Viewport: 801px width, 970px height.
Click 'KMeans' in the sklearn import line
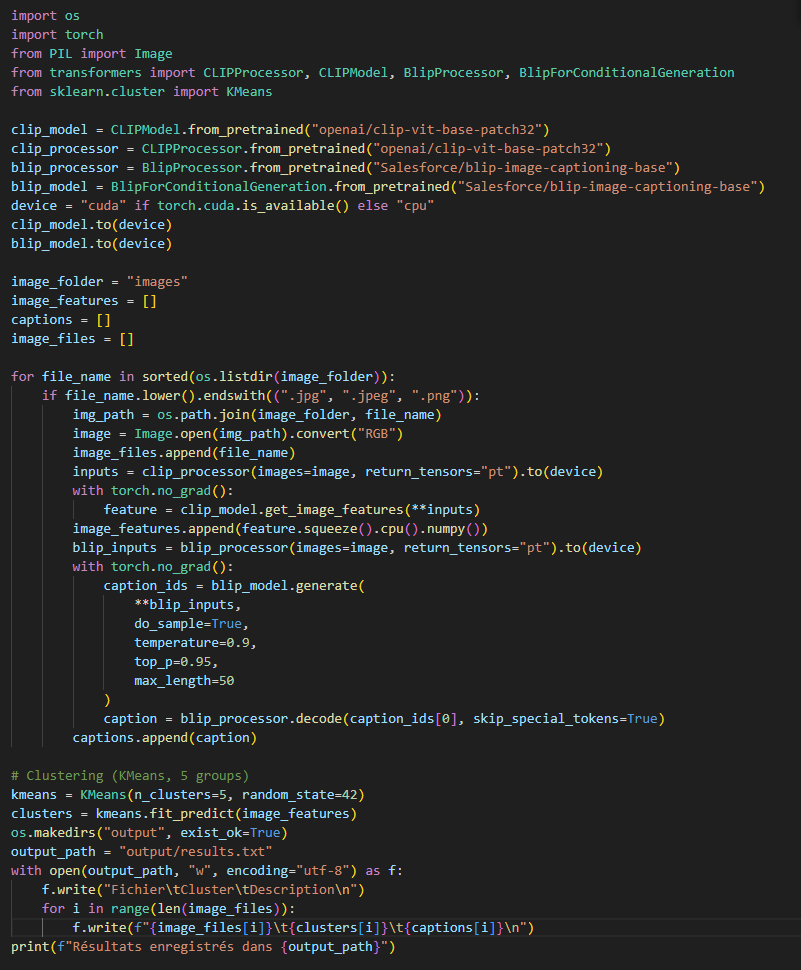click(249, 92)
